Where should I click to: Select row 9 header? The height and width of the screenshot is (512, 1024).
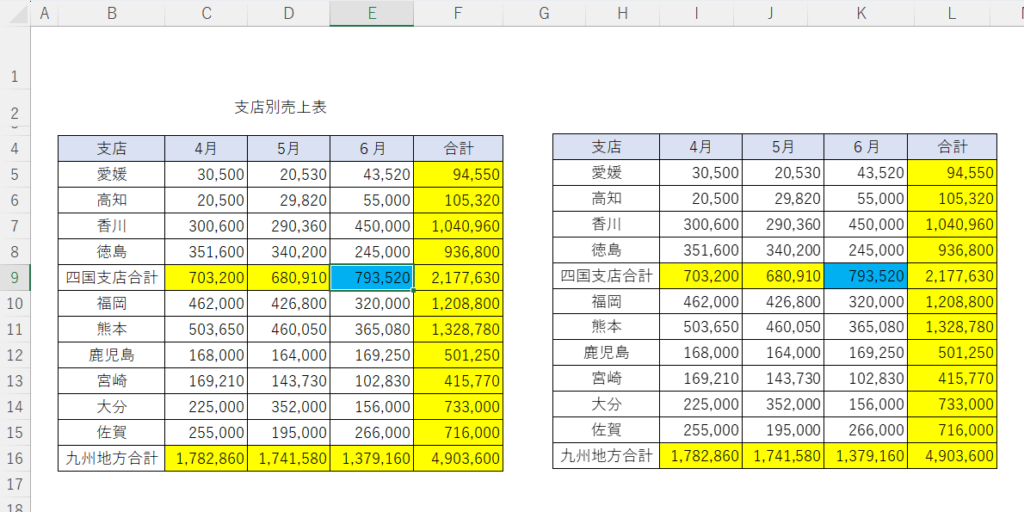point(15,277)
